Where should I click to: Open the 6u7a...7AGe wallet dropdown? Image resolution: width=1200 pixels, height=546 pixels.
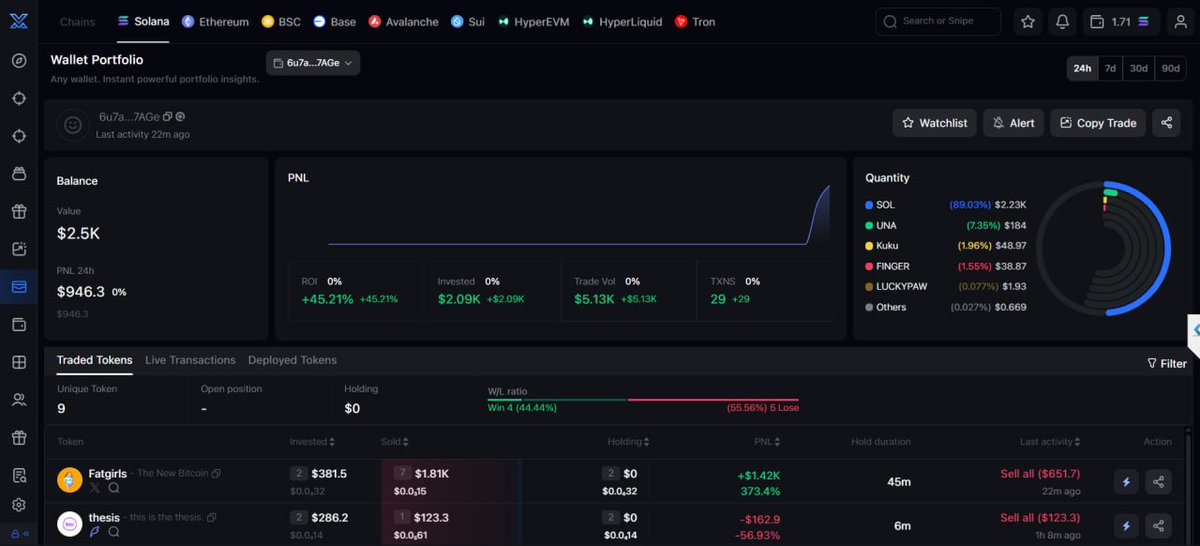click(313, 63)
